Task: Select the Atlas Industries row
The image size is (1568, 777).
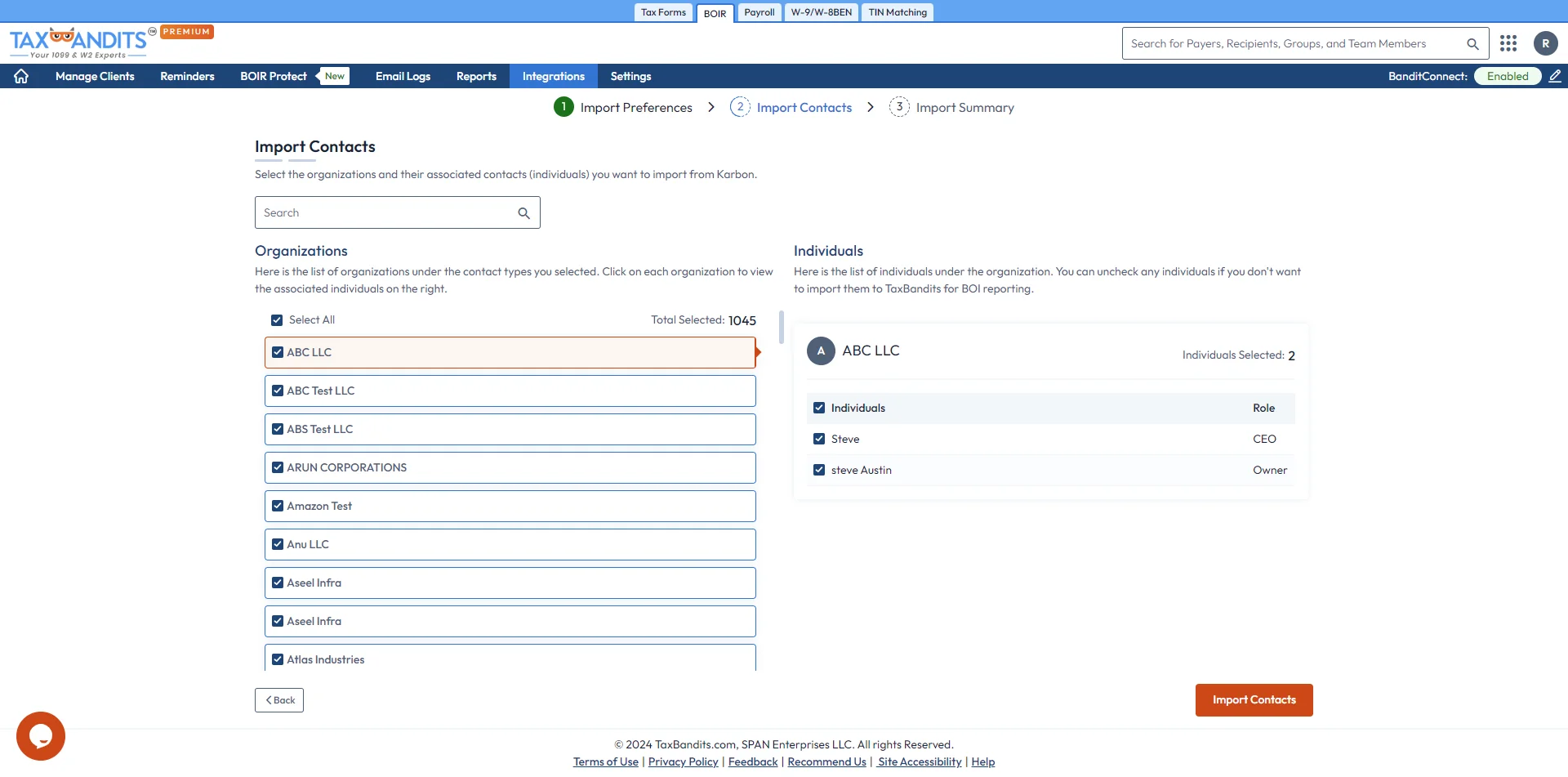Action: coord(510,658)
